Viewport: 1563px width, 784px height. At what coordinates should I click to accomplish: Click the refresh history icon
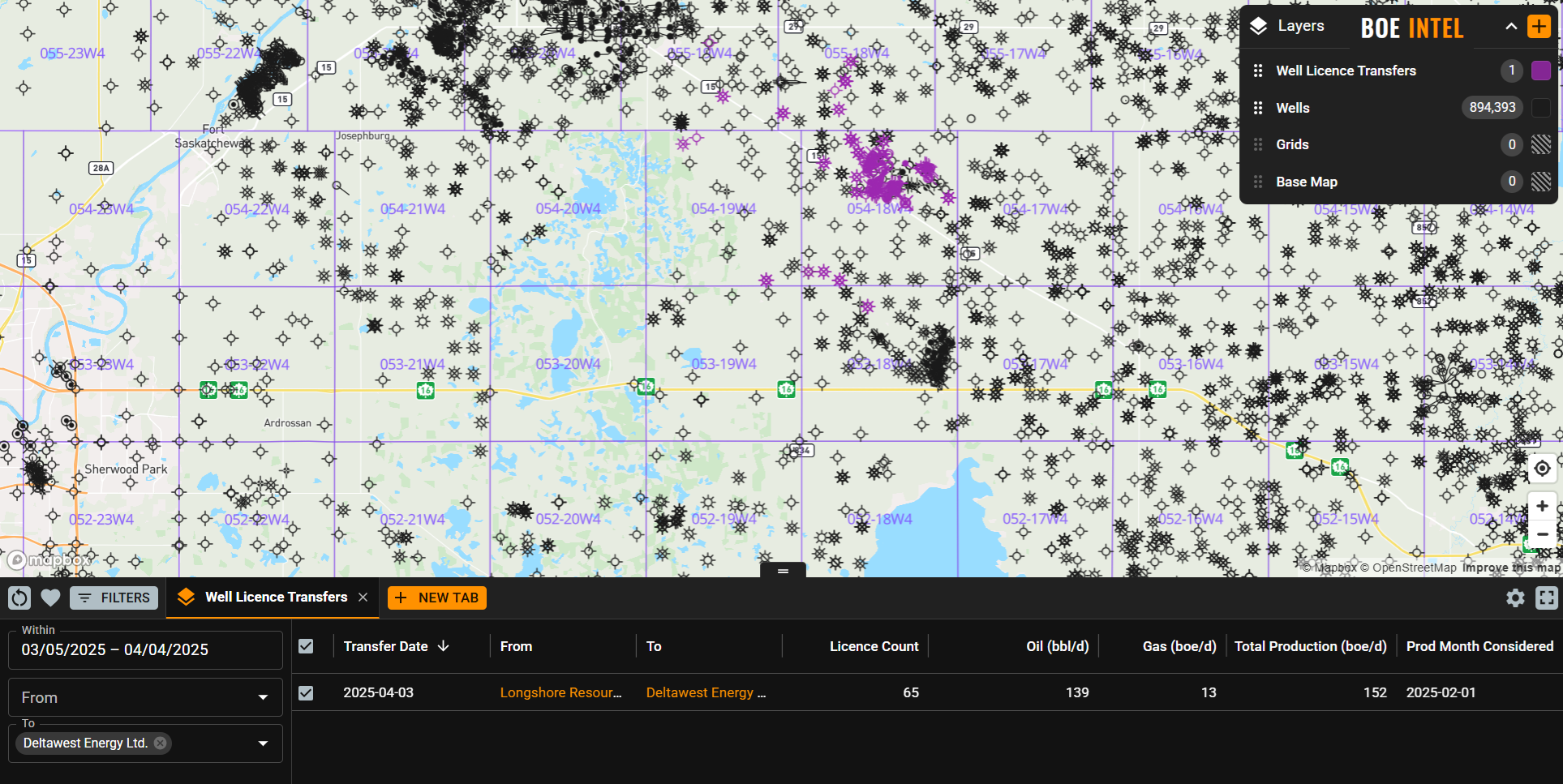click(19, 598)
